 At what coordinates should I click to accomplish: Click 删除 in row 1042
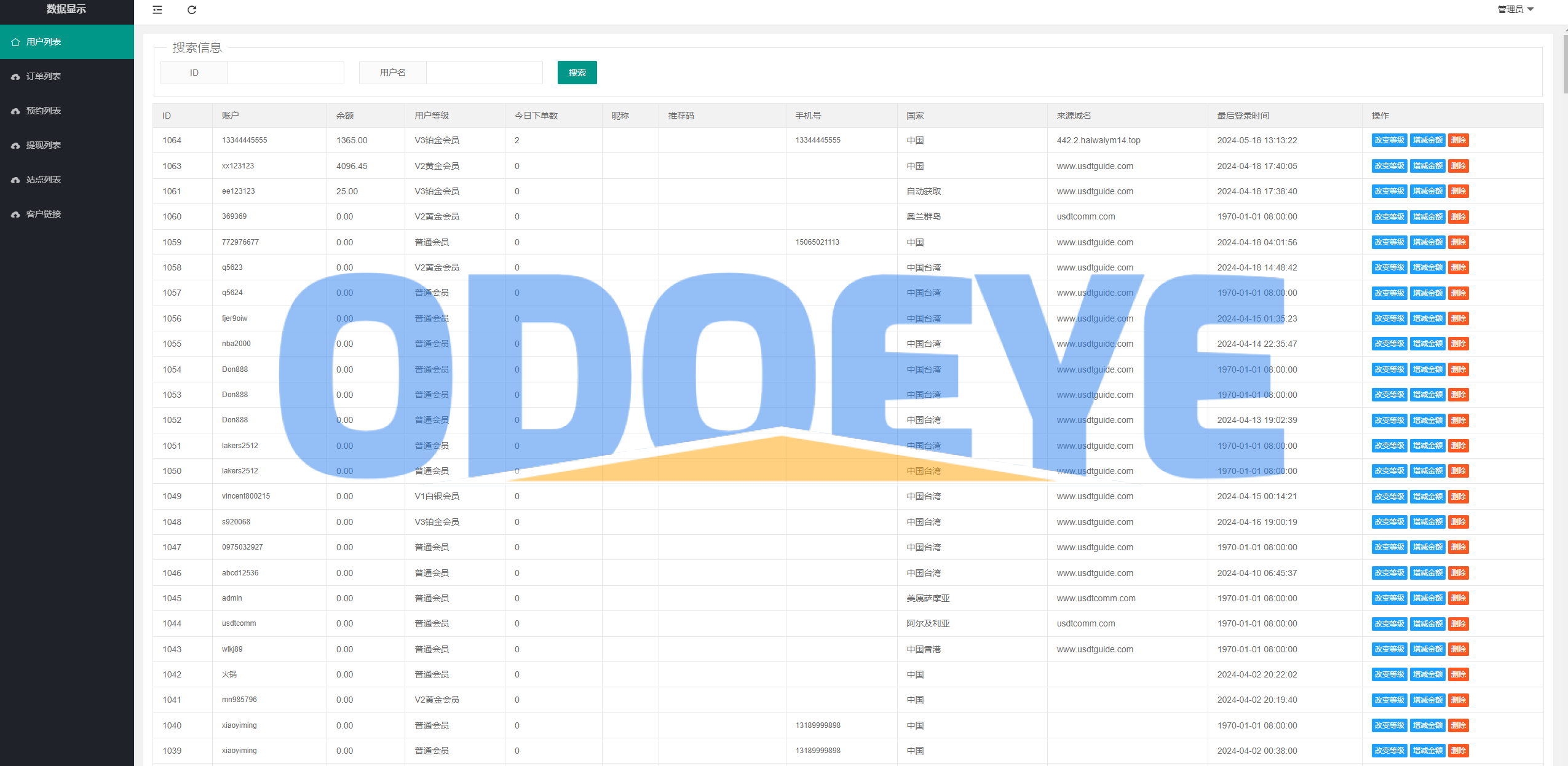[1458, 674]
